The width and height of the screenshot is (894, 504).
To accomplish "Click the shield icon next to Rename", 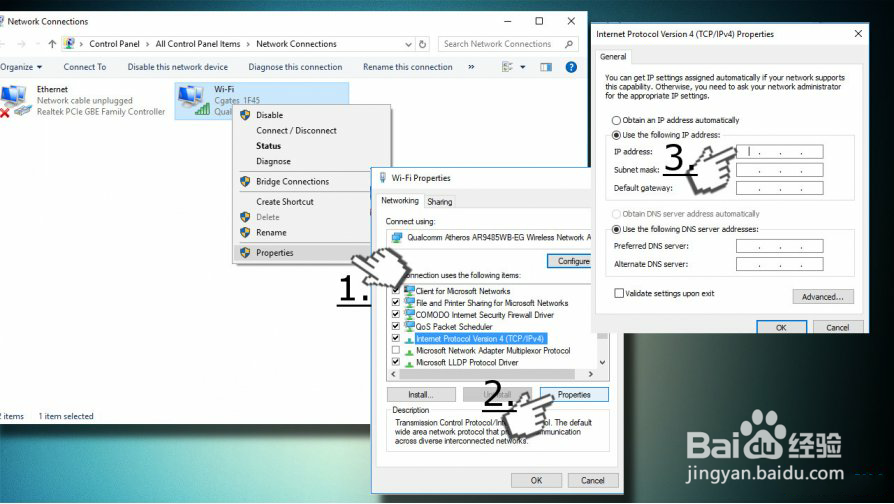I will click(x=245, y=233).
